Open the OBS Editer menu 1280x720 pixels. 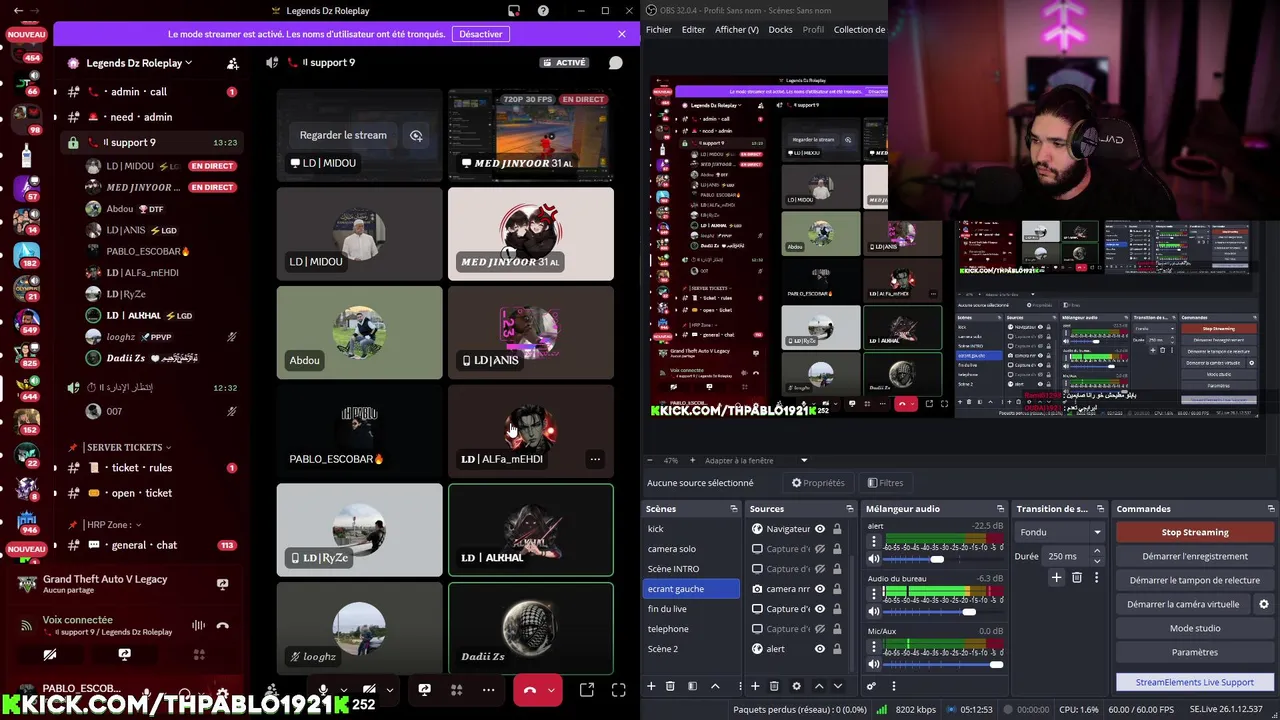693,29
